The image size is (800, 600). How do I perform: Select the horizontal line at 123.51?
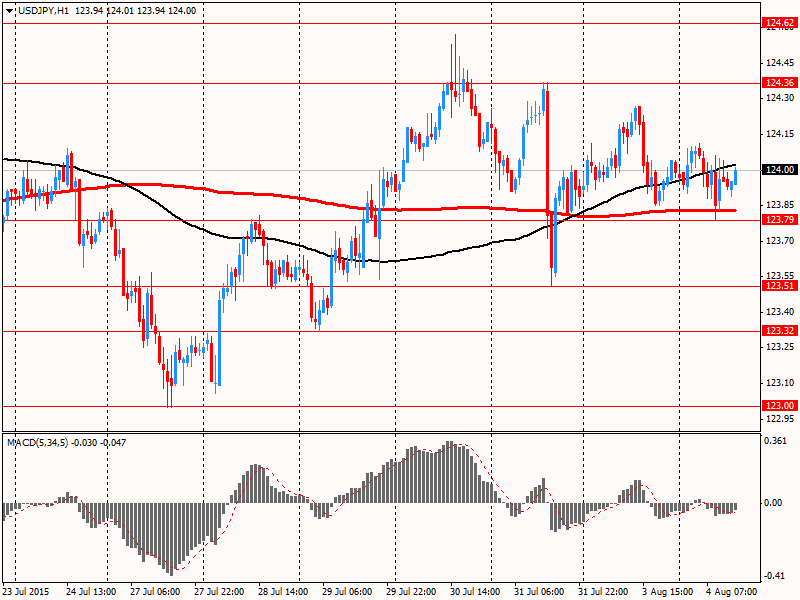click(381, 286)
